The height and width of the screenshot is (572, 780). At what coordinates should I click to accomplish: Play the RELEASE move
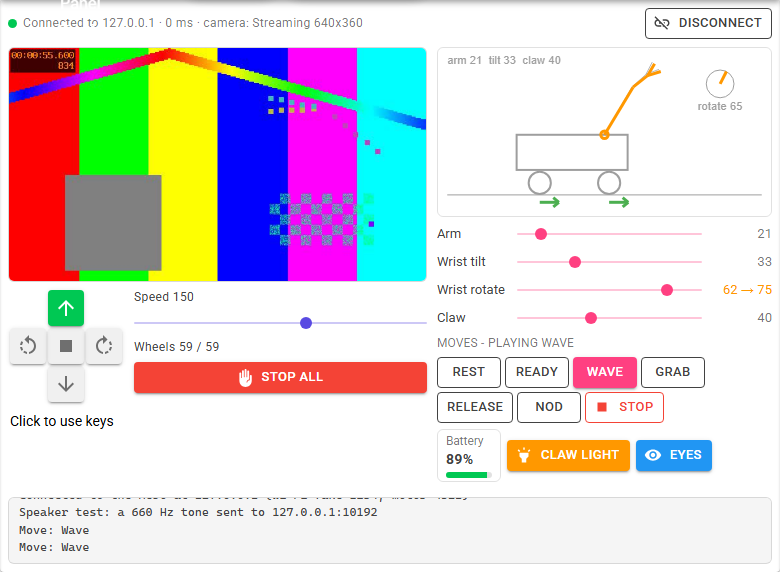pyautogui.click(x=475, y=407)
